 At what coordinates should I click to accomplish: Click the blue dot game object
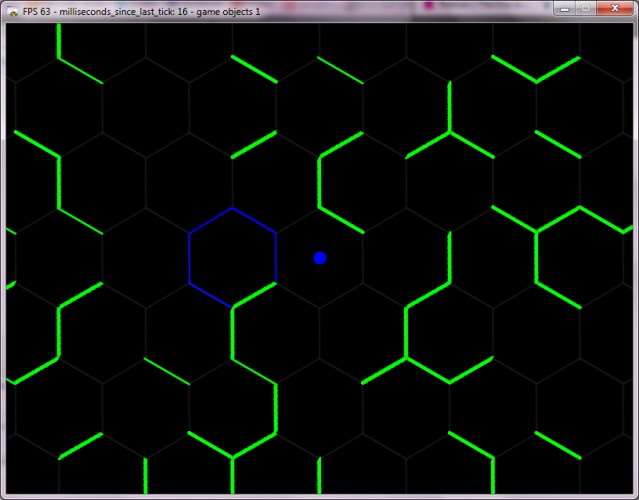pos(320,258)
